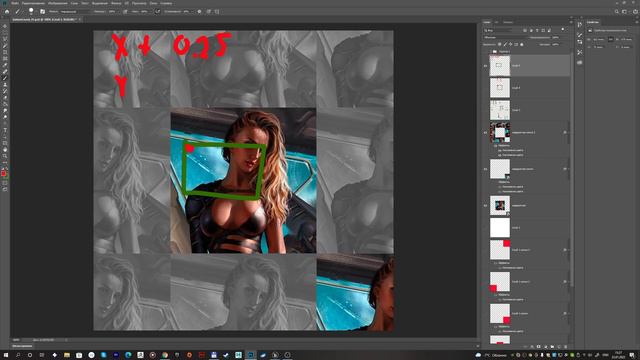Filter layers by type layer icon
640x360 pixels.
pos(537,30)
